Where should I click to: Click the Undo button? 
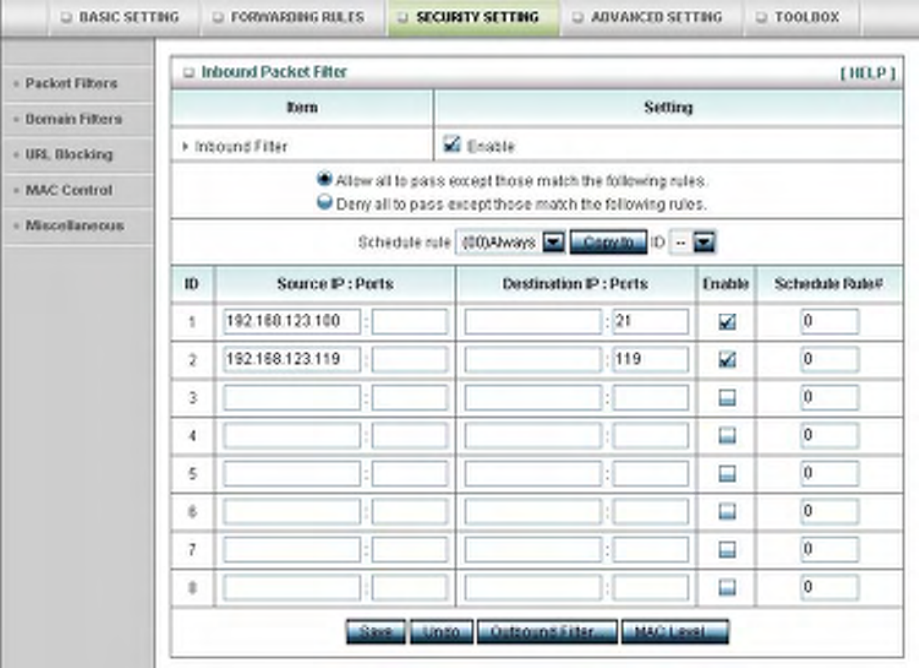(441, 632)
